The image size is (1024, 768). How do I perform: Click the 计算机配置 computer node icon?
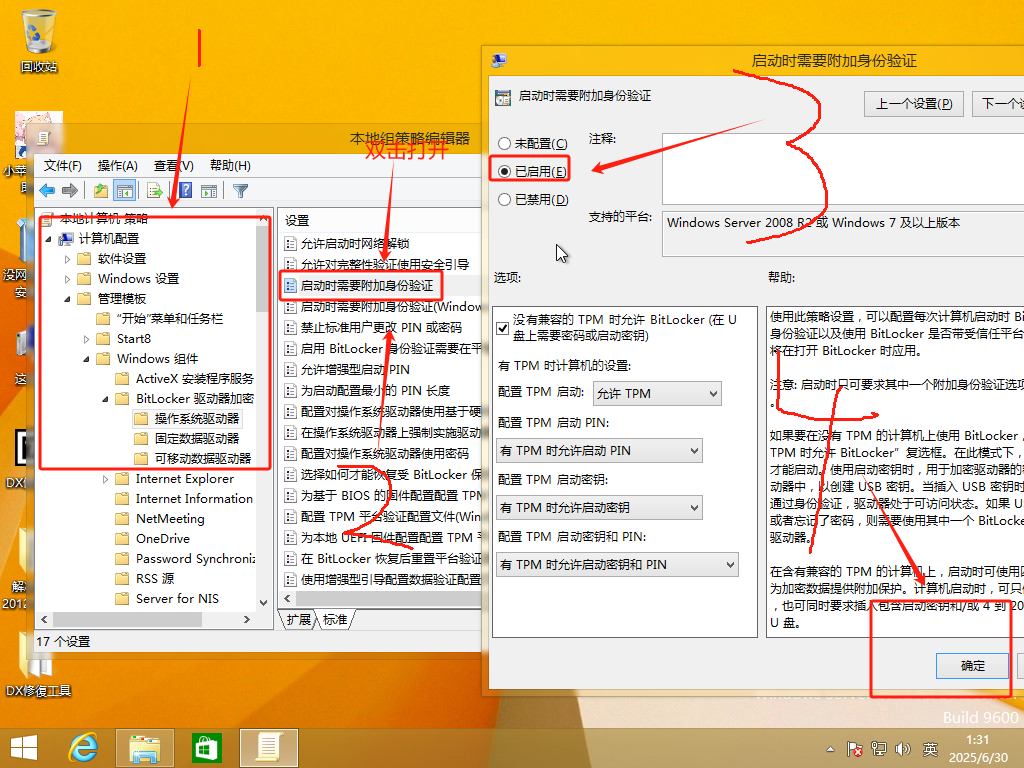pos(66,239)
